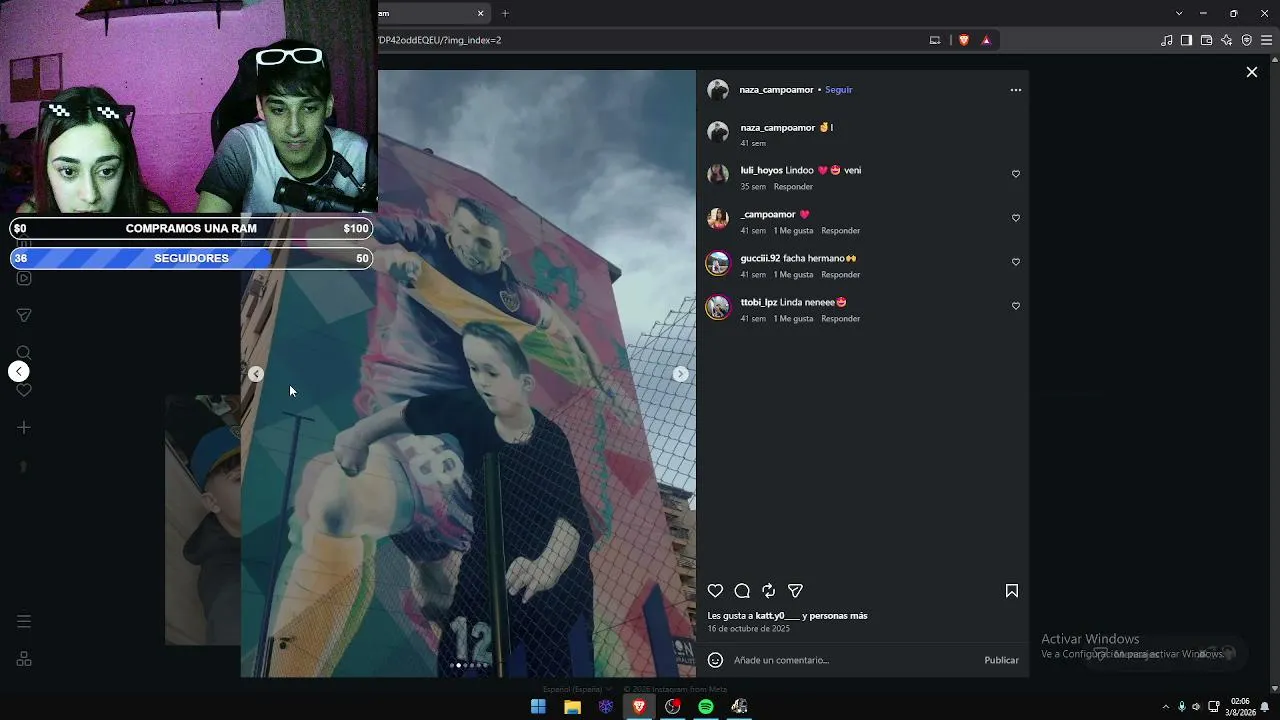This screenshot has width=1280, height=720.
Task: Save the post with the bookmark icon
Action: click(1012, 591)
